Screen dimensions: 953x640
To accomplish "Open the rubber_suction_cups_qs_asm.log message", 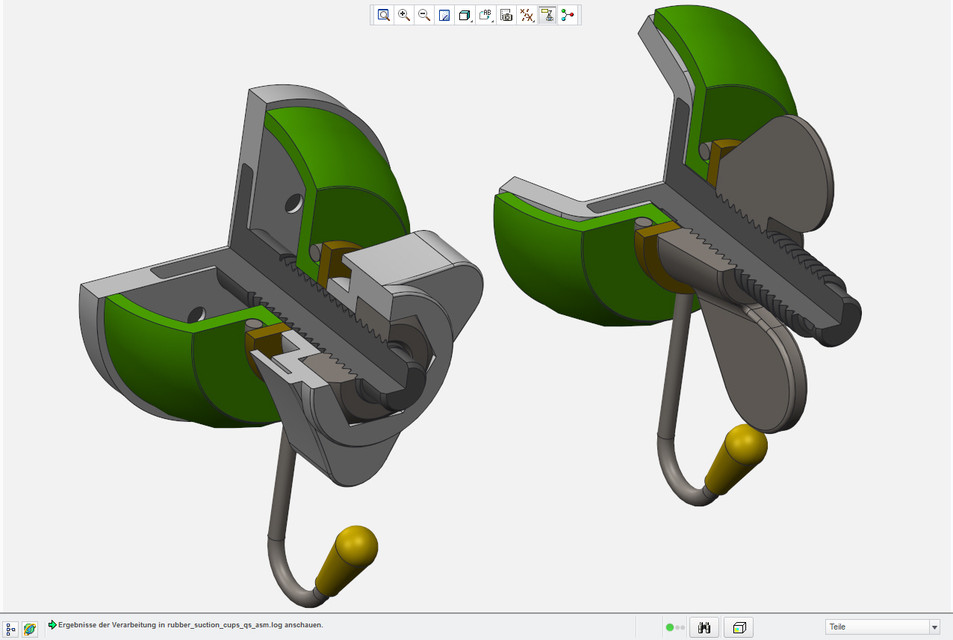I will click(x=190, y=625).
